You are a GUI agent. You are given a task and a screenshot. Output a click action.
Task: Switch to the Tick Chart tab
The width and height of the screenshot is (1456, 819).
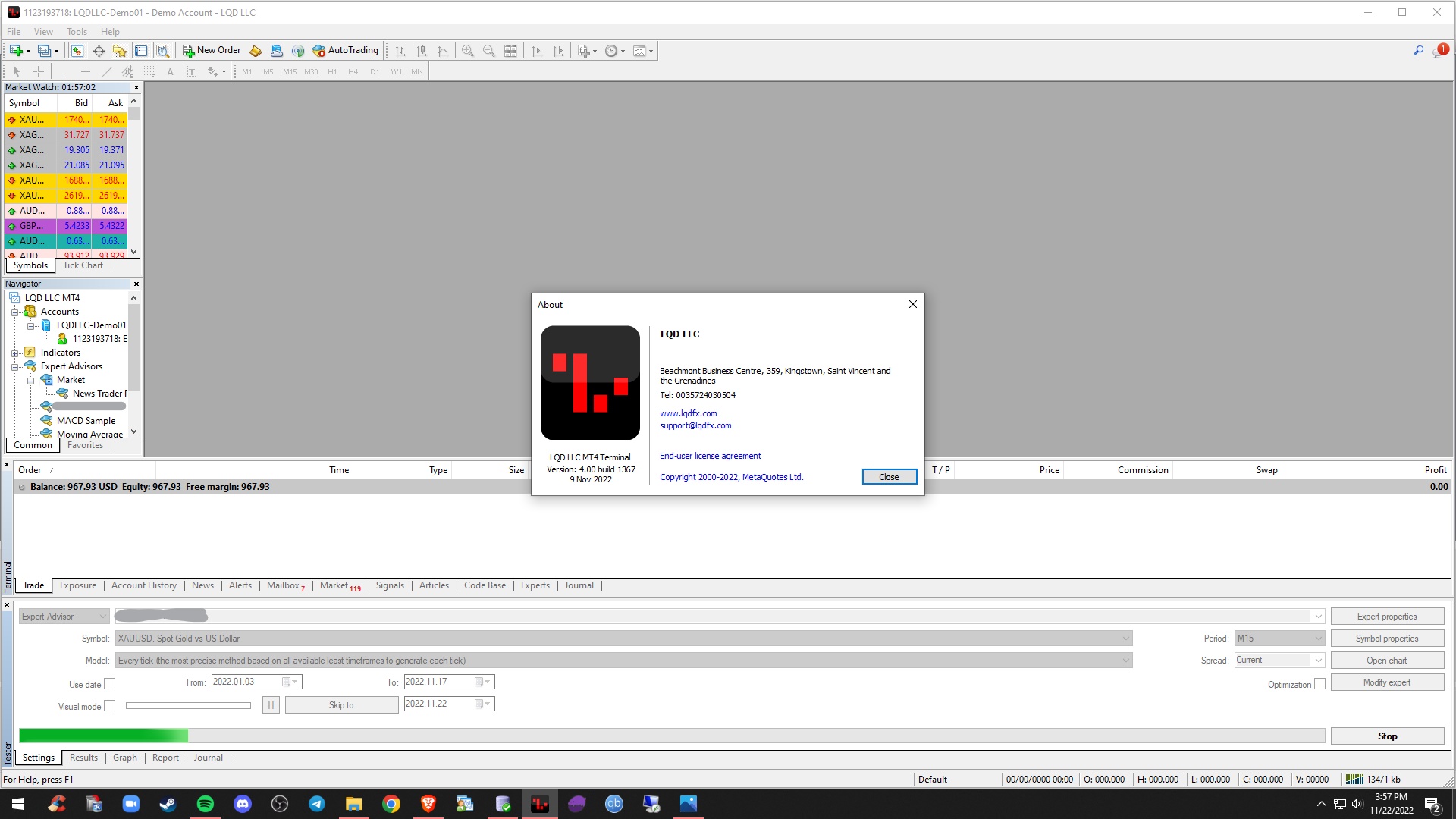[83, 265]
